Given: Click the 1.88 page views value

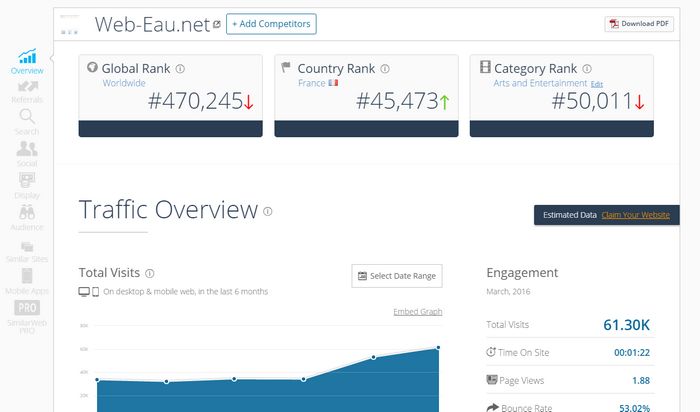Looking at the screenshot, I should click(641, 380).
